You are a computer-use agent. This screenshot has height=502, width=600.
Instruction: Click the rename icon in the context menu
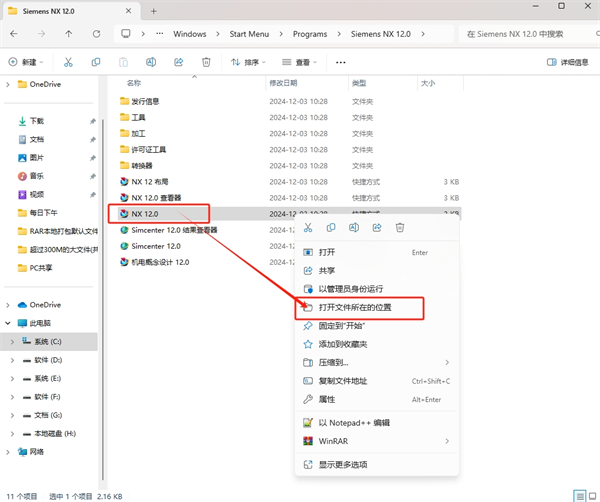[x=354, y=228]
